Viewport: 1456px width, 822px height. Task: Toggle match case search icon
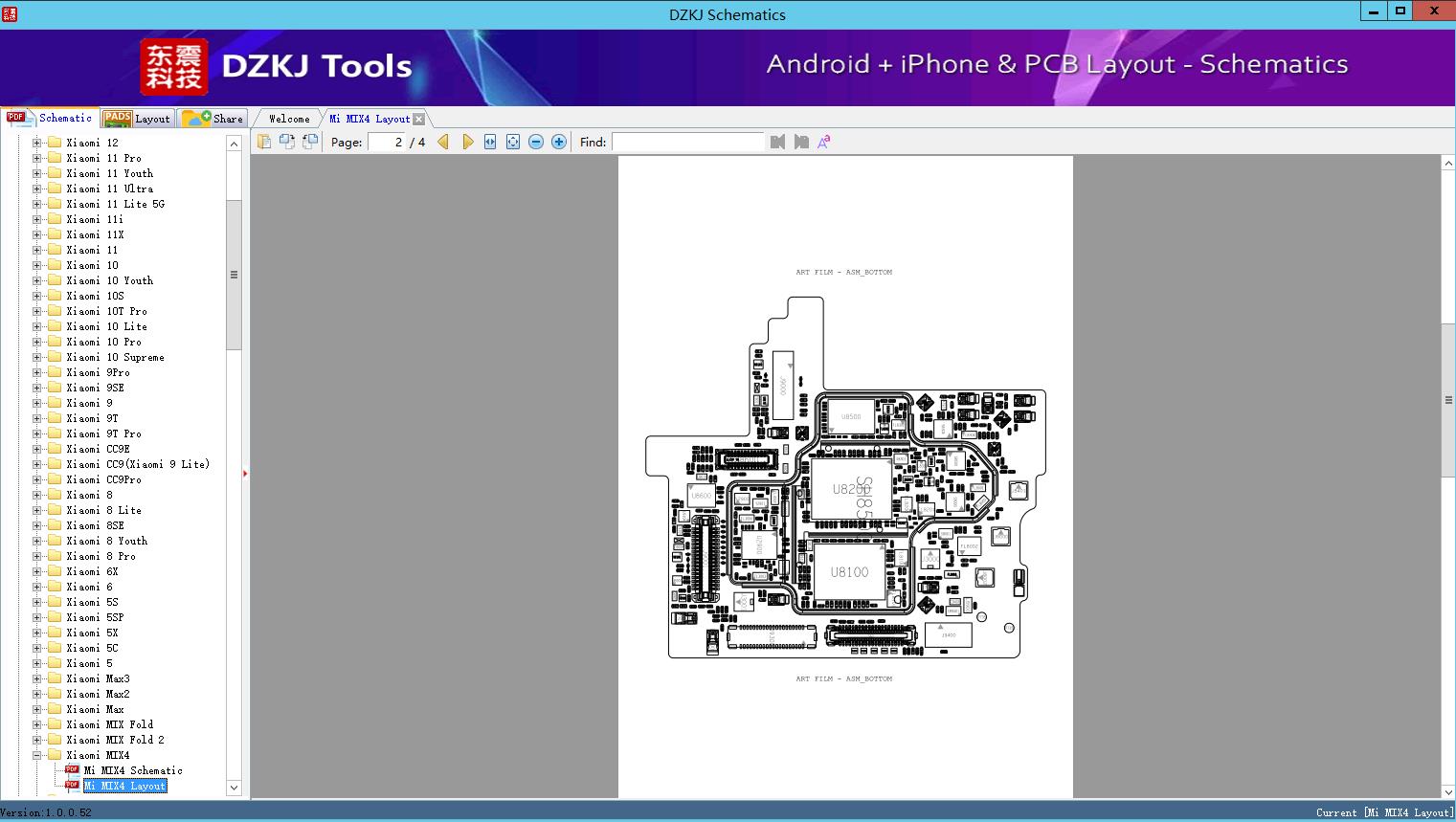823,142
